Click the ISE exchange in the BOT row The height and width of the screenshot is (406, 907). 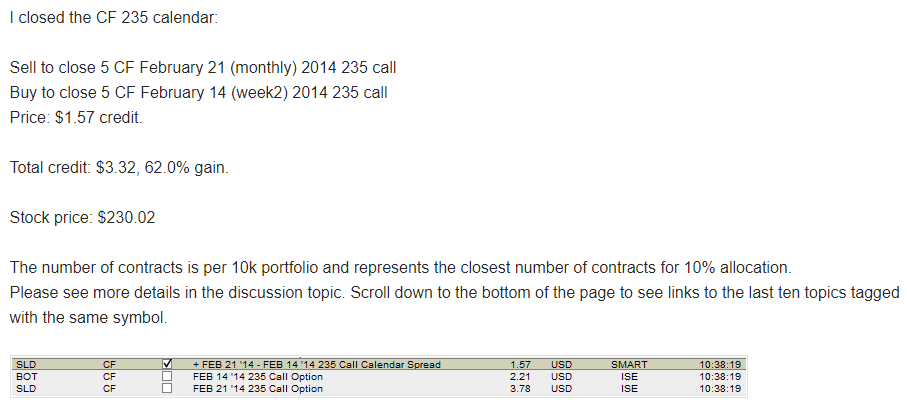(629, 377)
